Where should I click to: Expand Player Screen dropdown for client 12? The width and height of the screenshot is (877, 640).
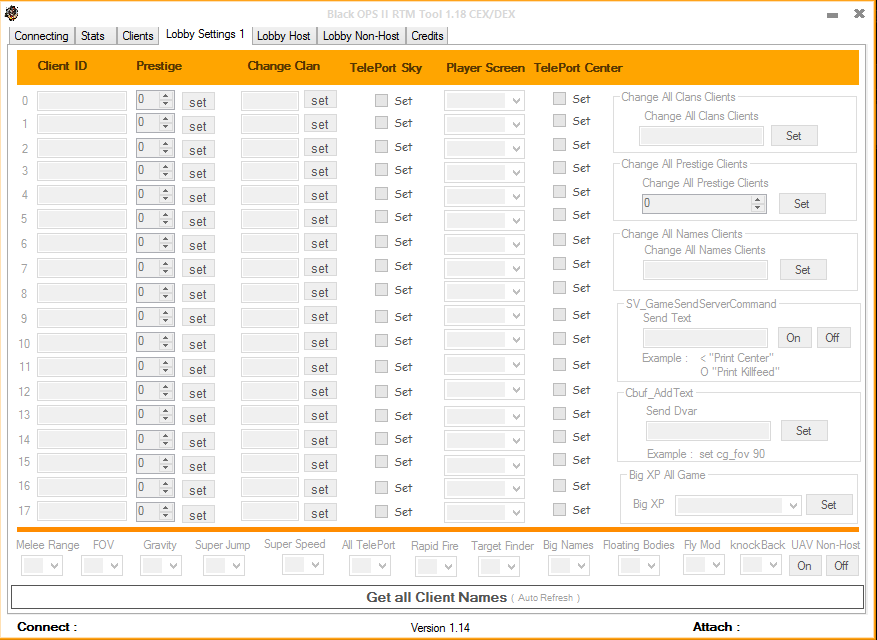pyautogui.click(x=484, y=391)
